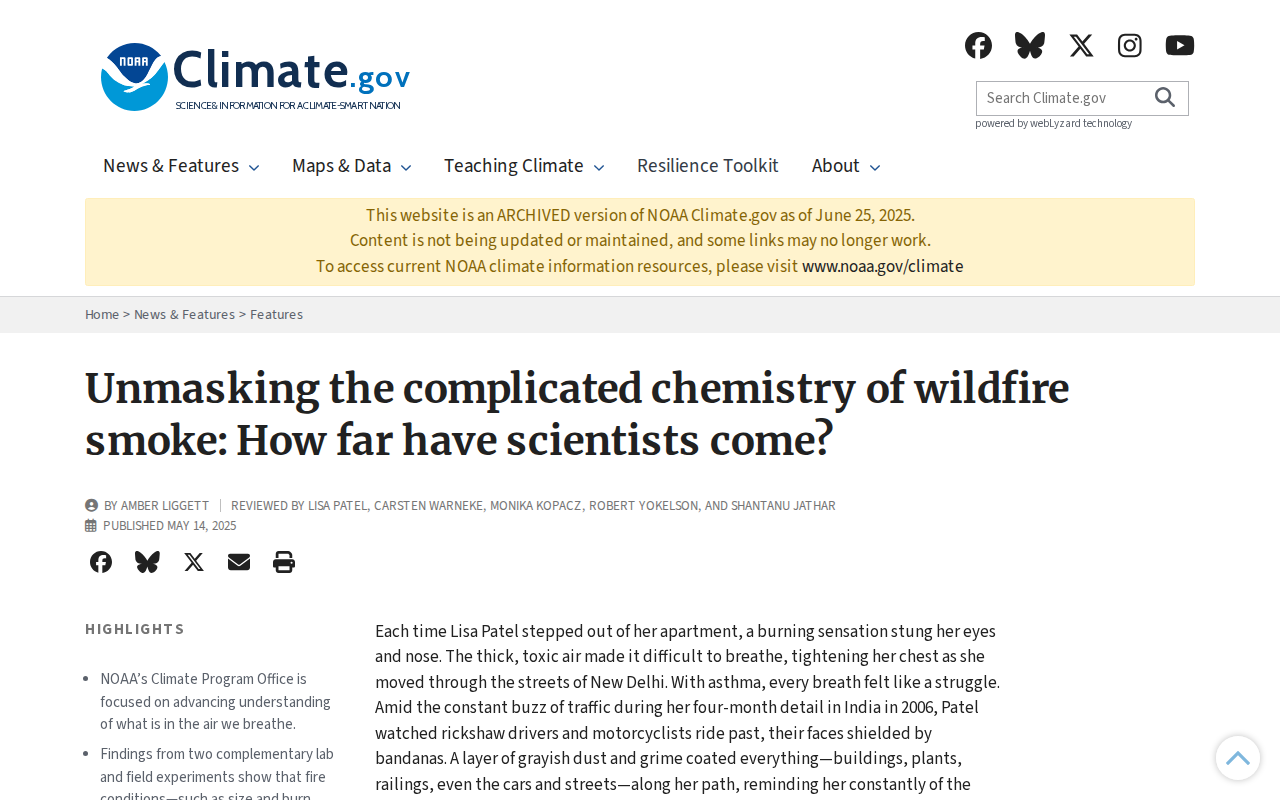
Task: Print this article using printer icon
Action: (284, 562)
